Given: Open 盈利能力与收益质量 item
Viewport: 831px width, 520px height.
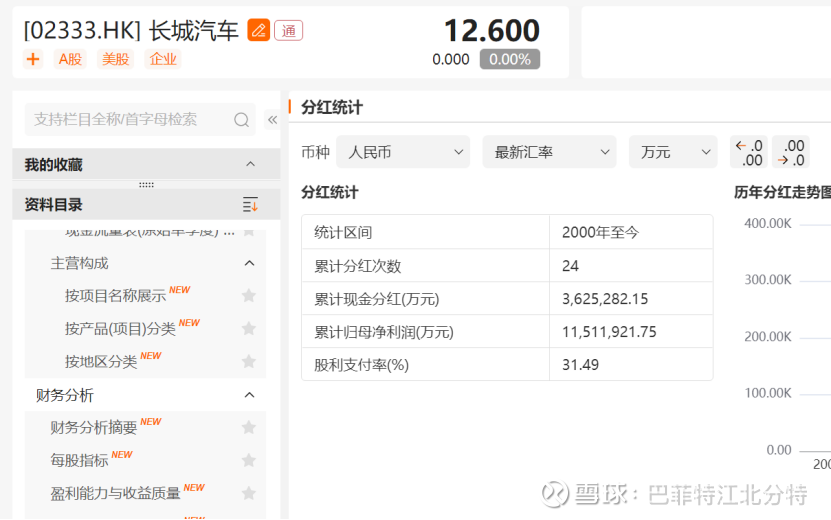Looking at the screenshot, I should coord(116,493).
